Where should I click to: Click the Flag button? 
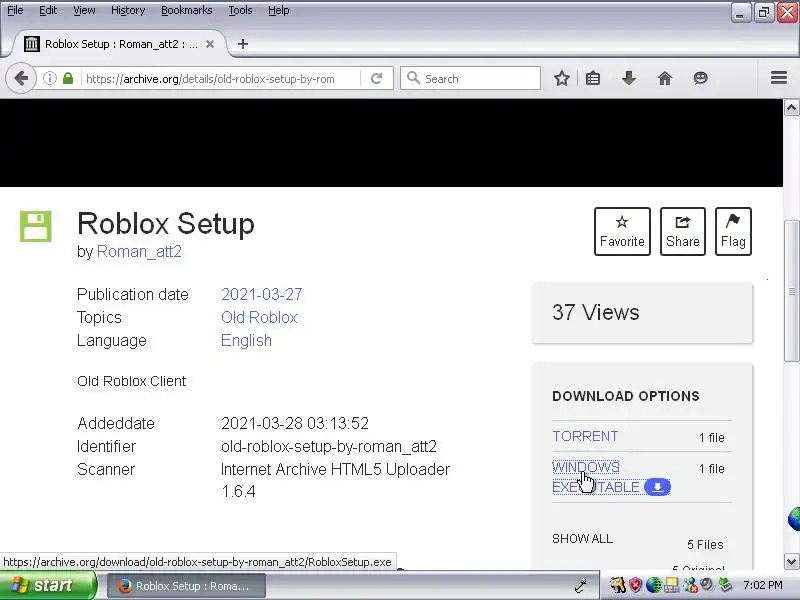733,231
